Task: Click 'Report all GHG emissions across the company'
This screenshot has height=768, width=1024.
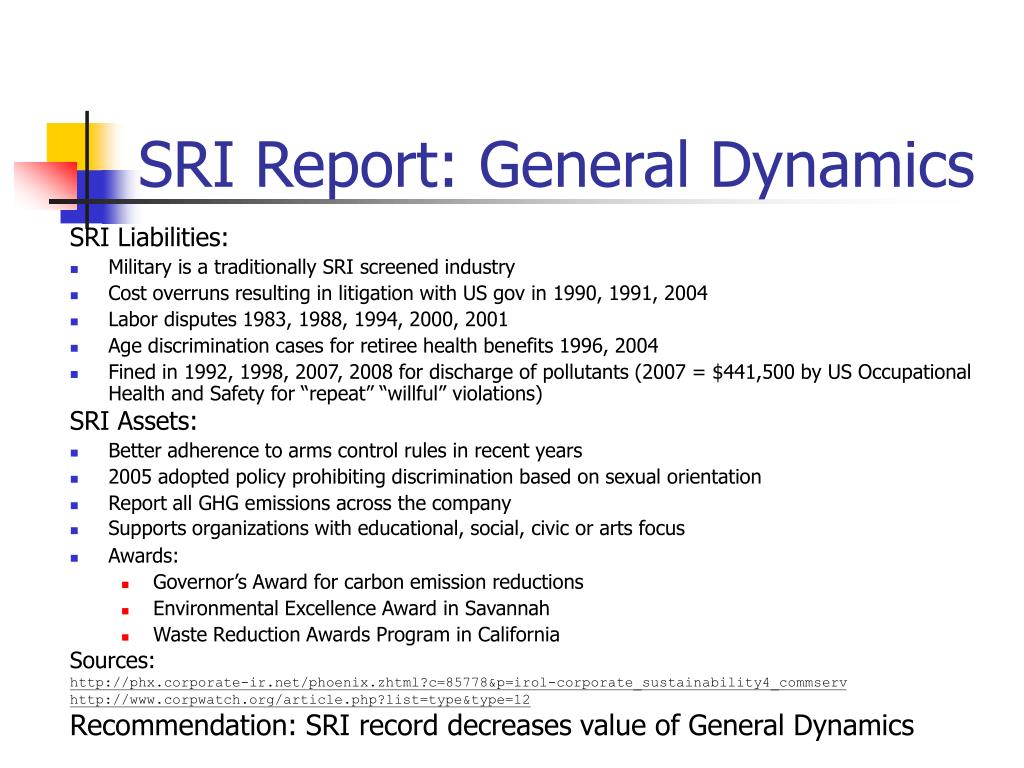Action: click(310, 504)
